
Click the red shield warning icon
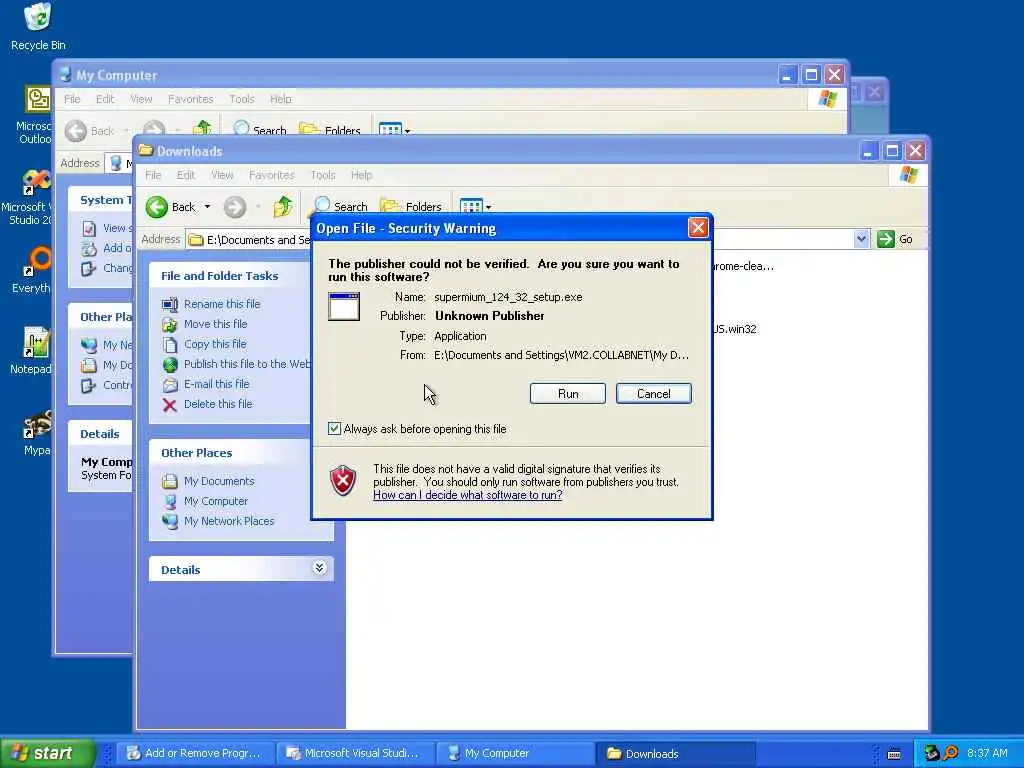click(343, 481)
